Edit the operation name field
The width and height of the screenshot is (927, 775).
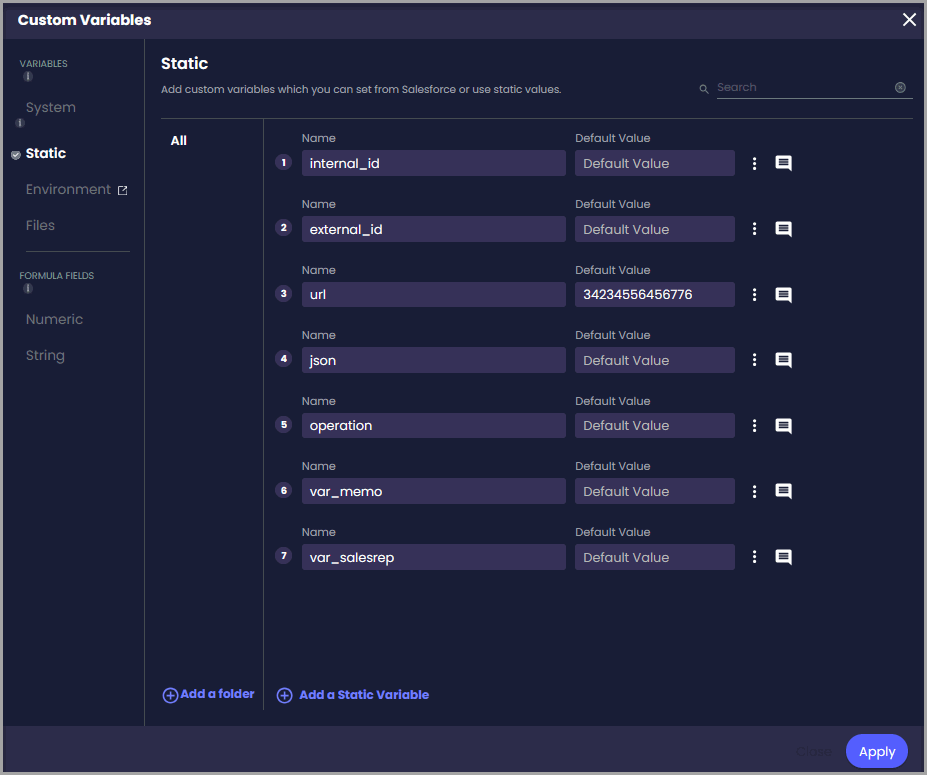[433, 426]
